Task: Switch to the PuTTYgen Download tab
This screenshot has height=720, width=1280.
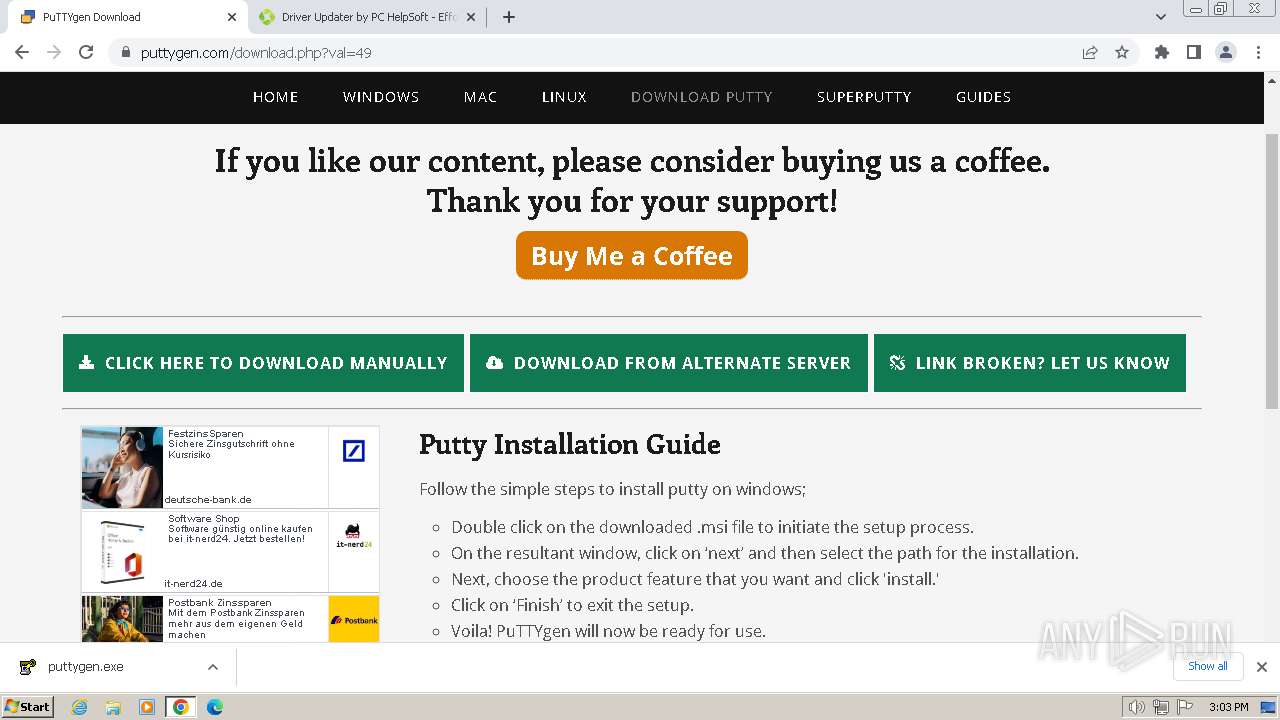Action: click(130, 17)
